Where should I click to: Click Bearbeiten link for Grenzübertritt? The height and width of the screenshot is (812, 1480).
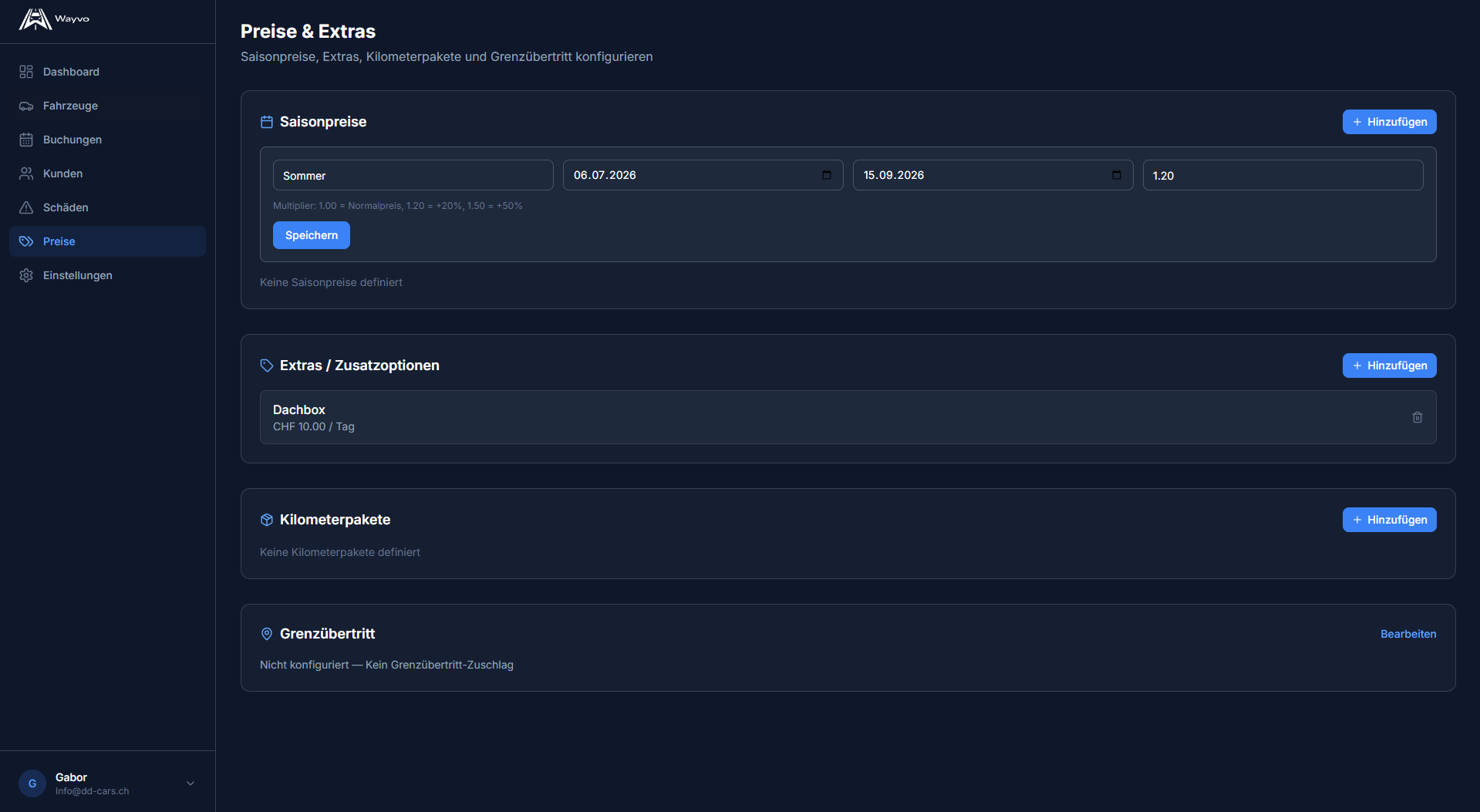click(1408, 634)
